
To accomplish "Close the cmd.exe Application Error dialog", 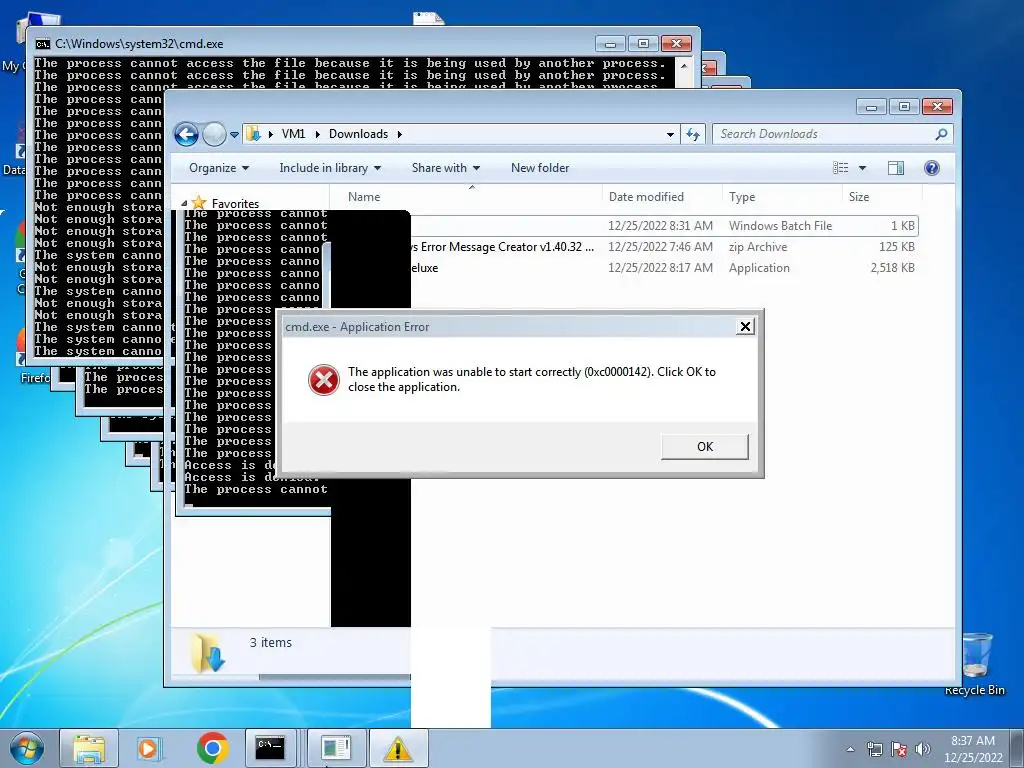I will click(745, 327).
